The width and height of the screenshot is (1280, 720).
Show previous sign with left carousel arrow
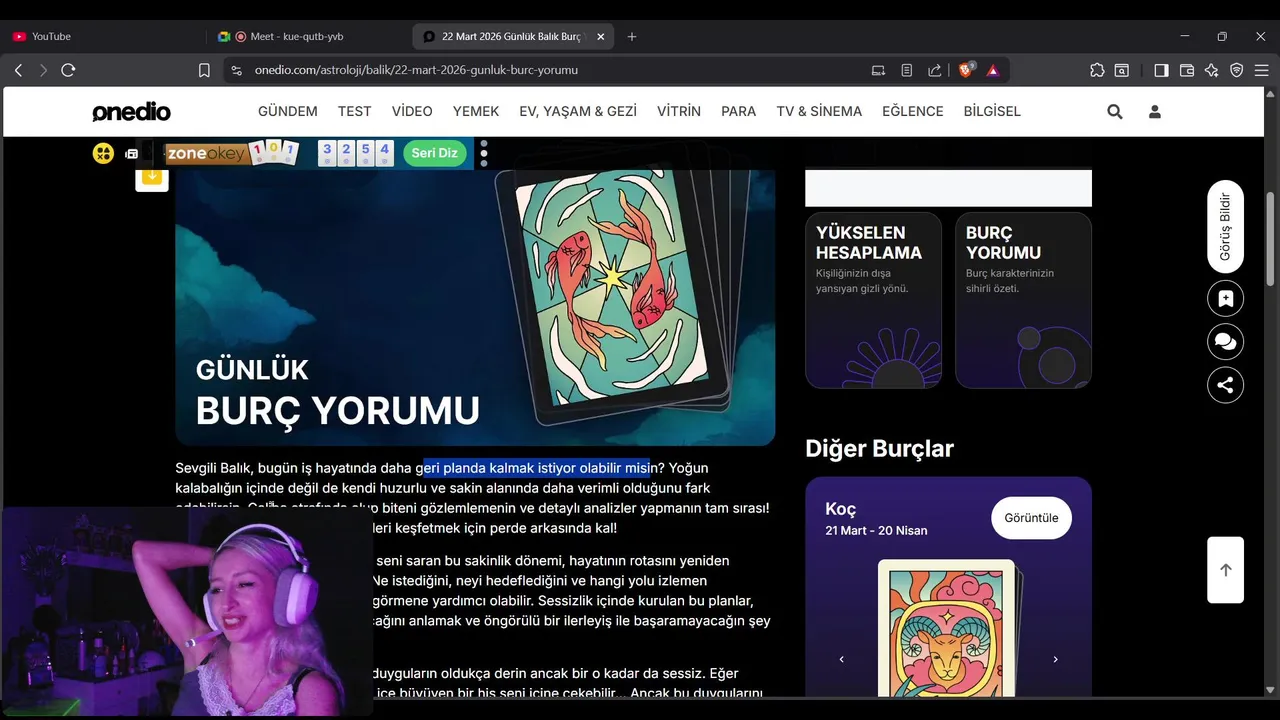click(841, 659)
